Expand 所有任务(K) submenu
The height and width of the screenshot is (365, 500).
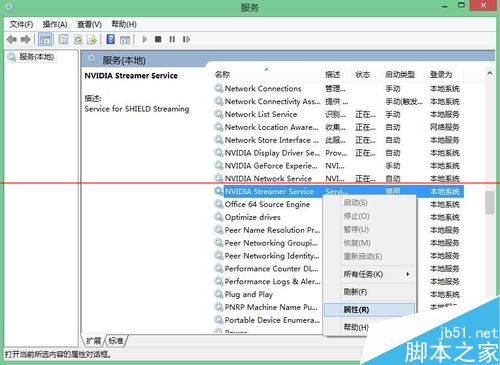pos(370,274)
